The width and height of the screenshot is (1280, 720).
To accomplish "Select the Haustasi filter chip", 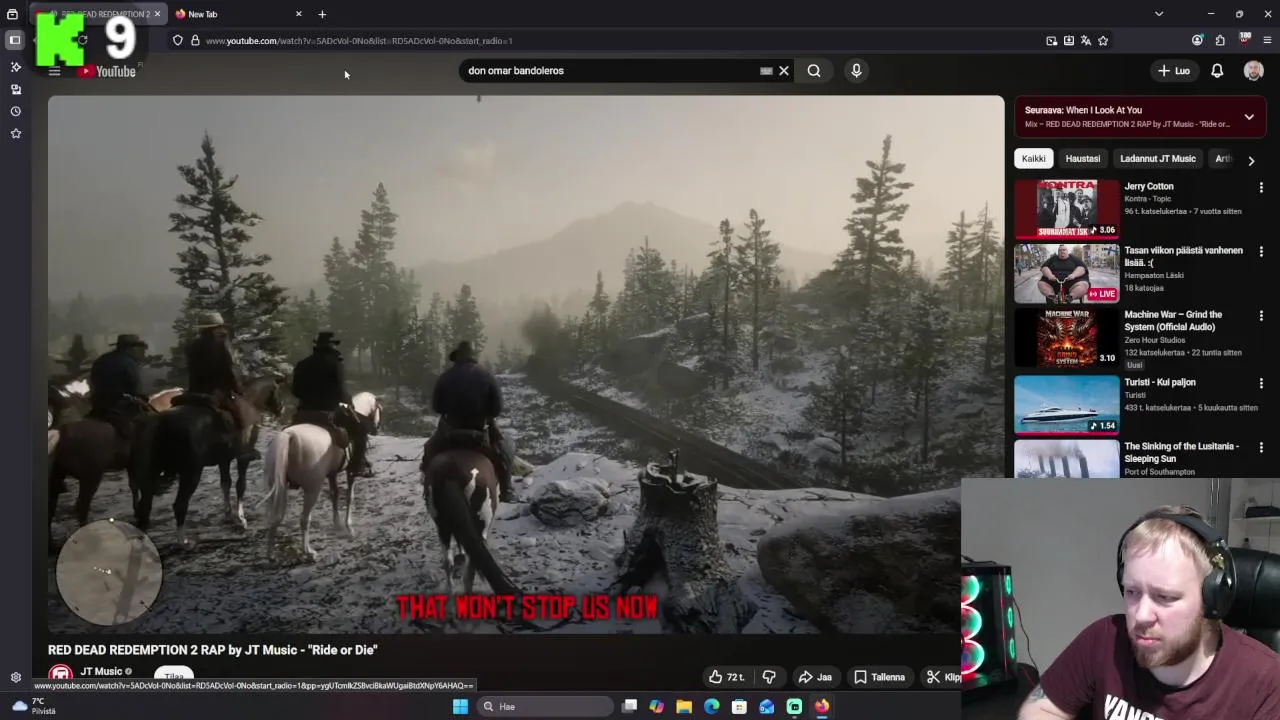I will (1082, 158).
